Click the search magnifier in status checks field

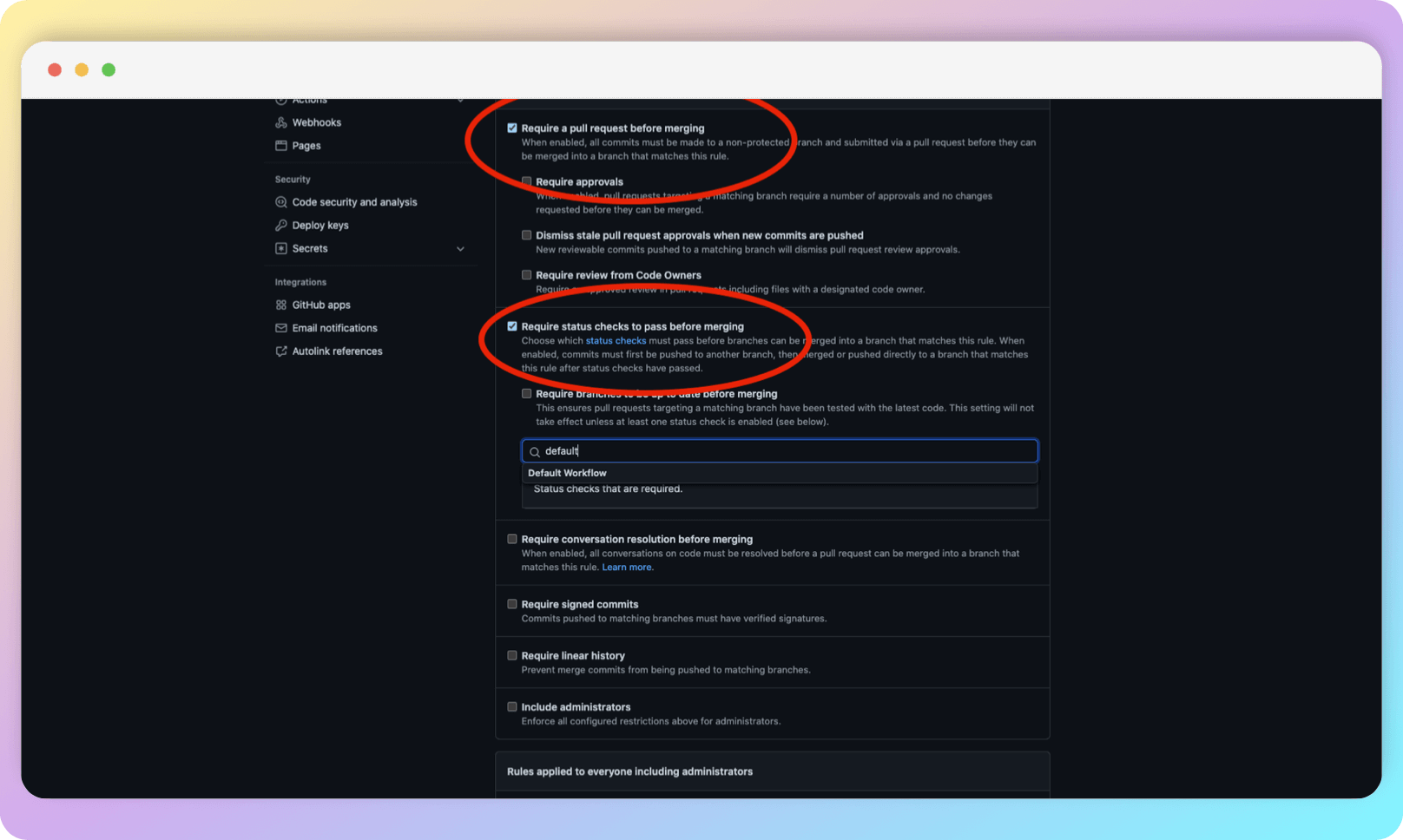(535, 450)
